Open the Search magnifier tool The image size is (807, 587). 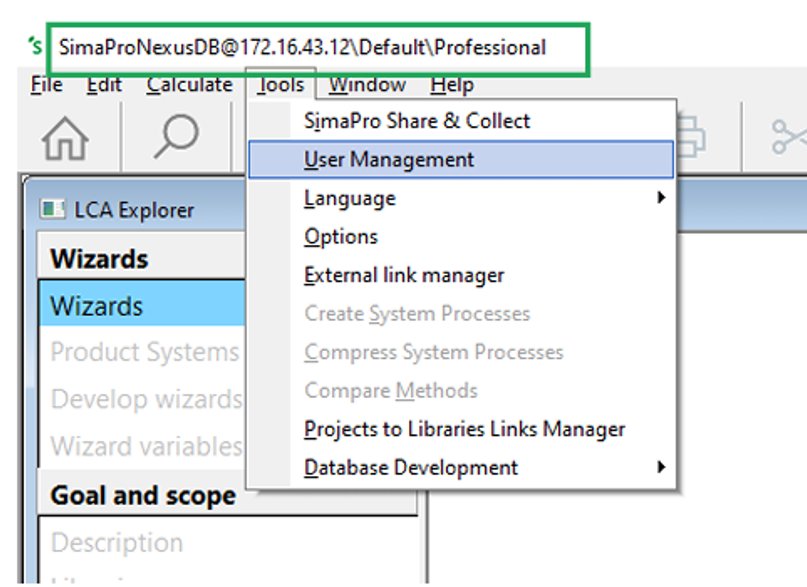tap(176, 136)
